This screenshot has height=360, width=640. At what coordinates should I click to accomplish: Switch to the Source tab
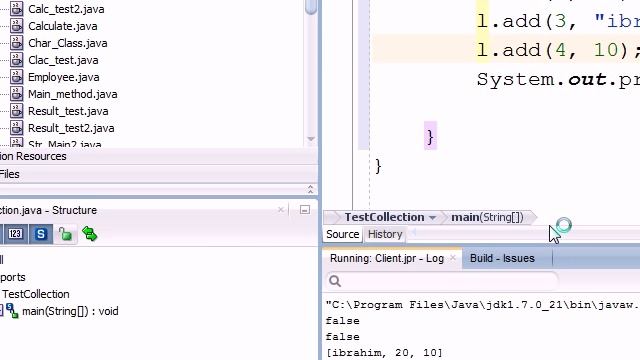click(x=342, y=234)
